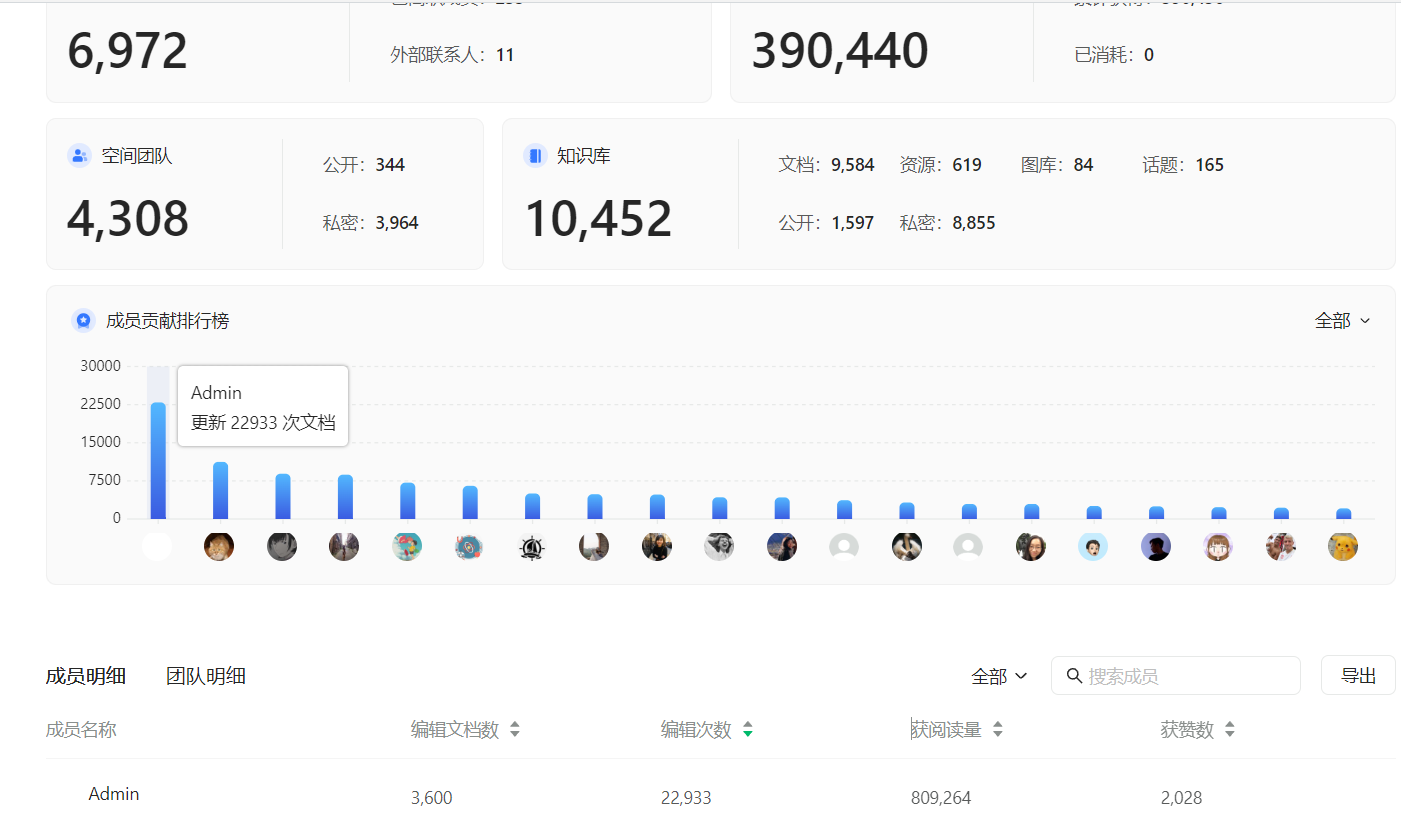Switch to the 团队明细 tab

[x=206, y=676]
